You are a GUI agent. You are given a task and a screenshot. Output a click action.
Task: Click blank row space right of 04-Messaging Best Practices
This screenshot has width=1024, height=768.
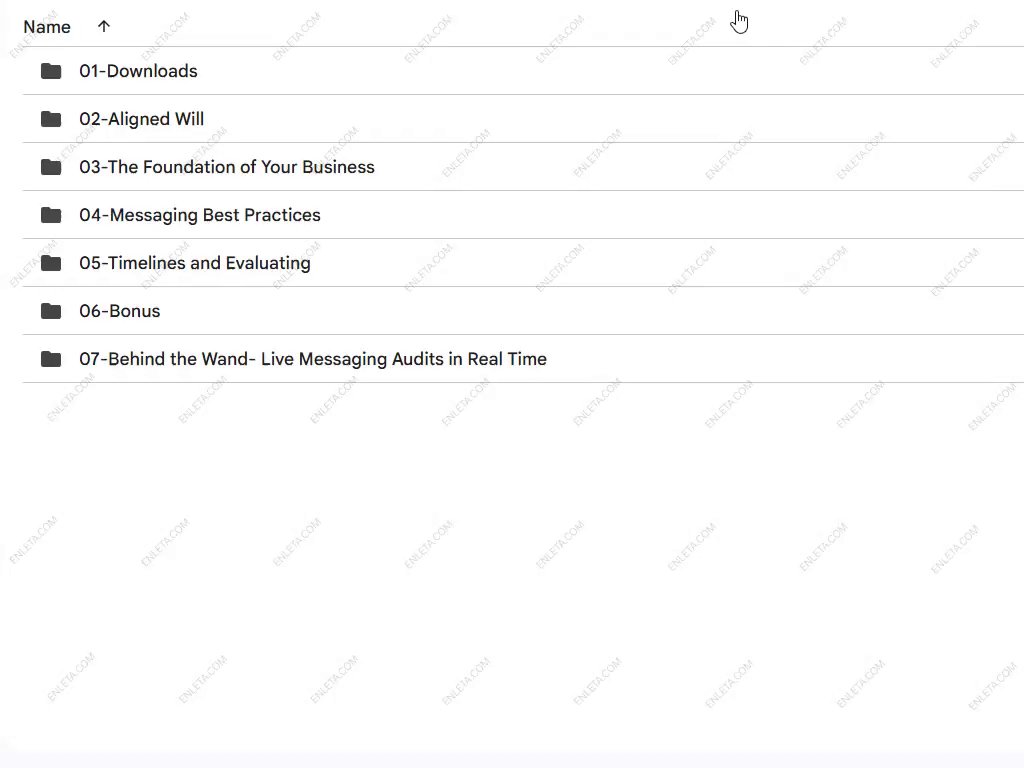tap(650, 215)
